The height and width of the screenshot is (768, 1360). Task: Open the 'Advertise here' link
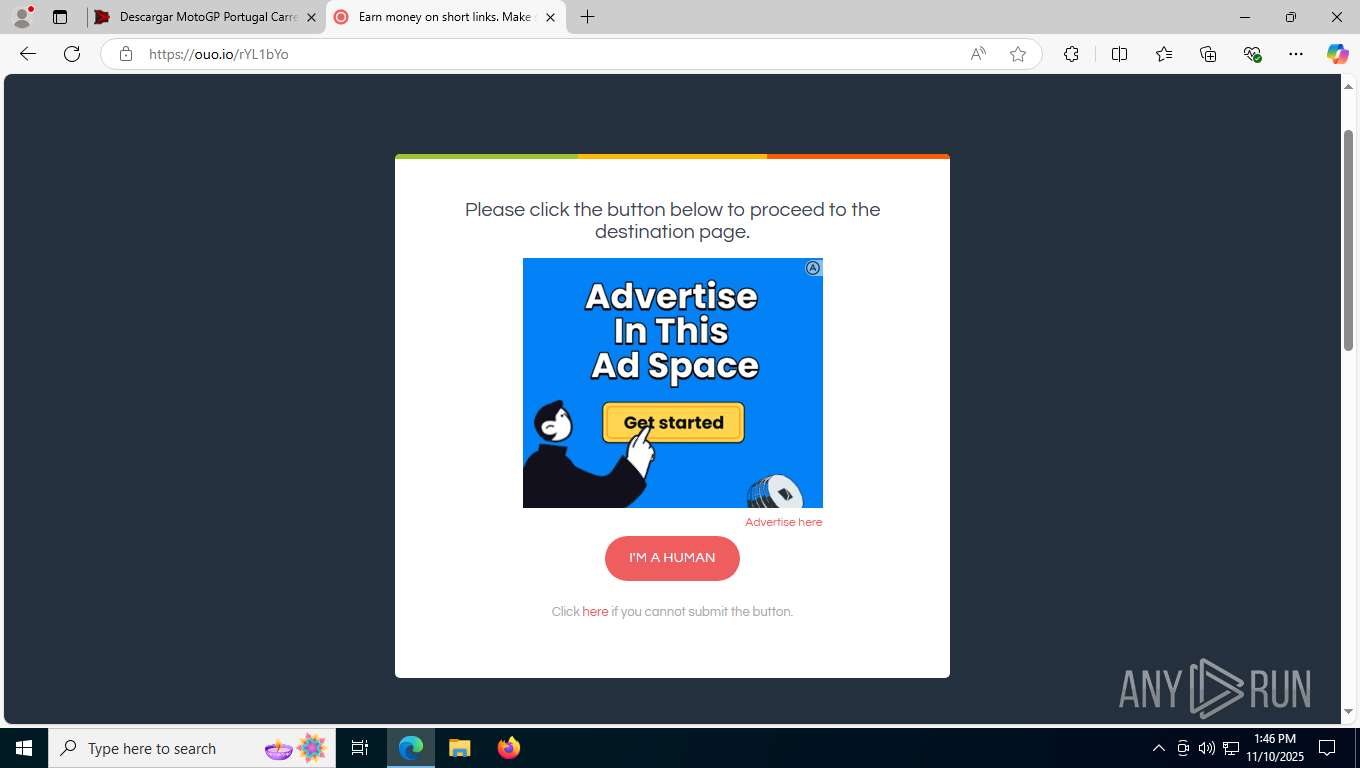[x=783, y=522]
